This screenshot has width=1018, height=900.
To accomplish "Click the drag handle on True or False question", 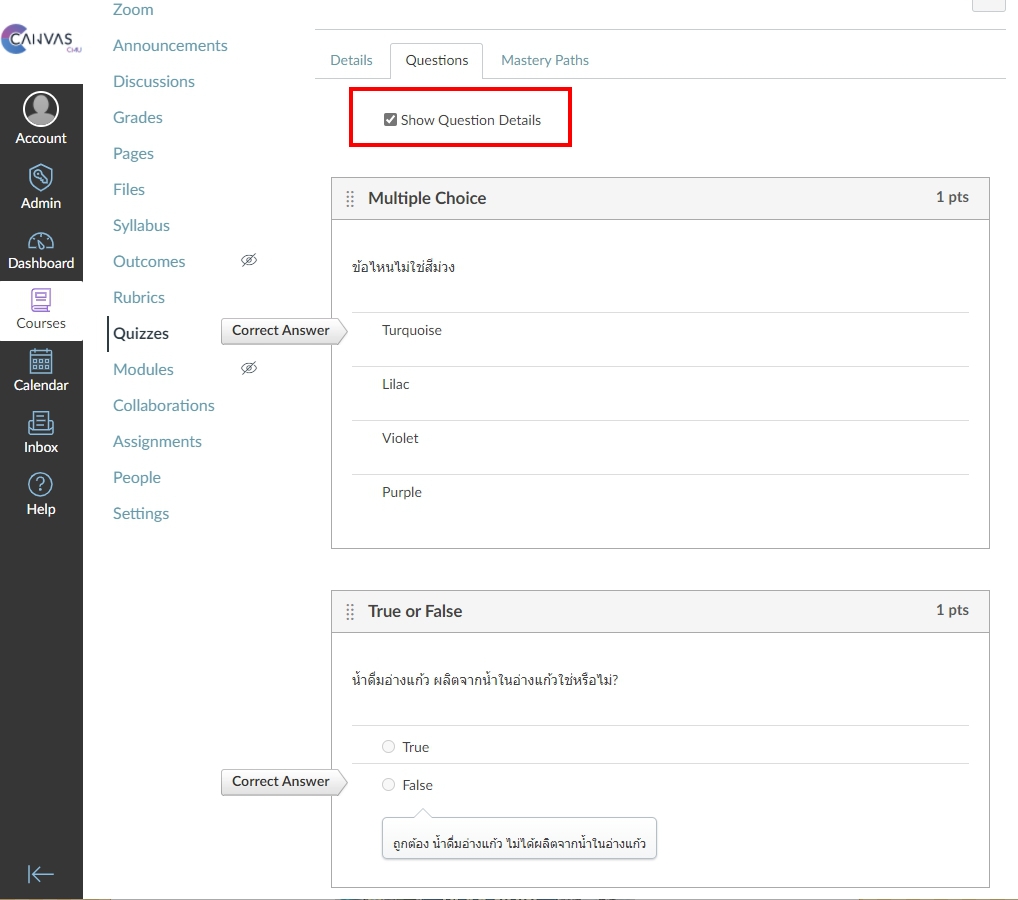I will pos(350,612).
